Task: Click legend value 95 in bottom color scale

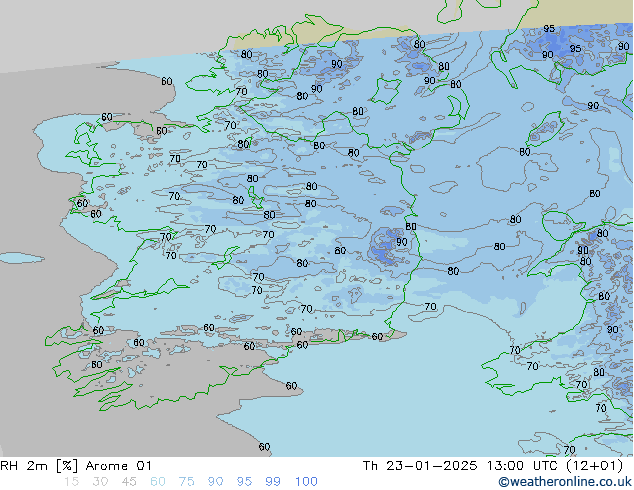Action: [244, 482]
